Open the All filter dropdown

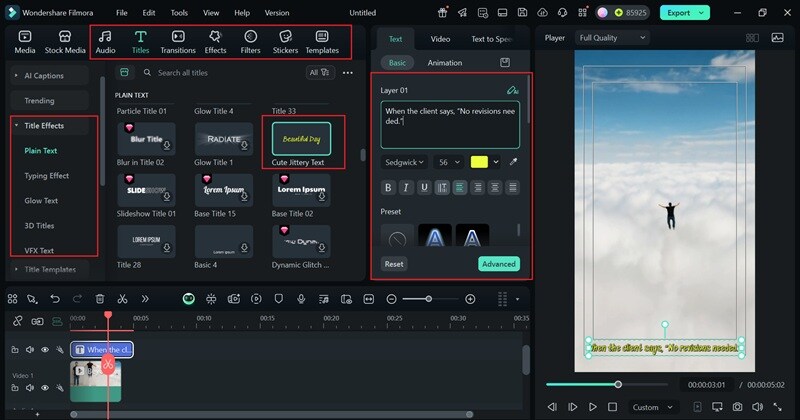pos(320,72)
